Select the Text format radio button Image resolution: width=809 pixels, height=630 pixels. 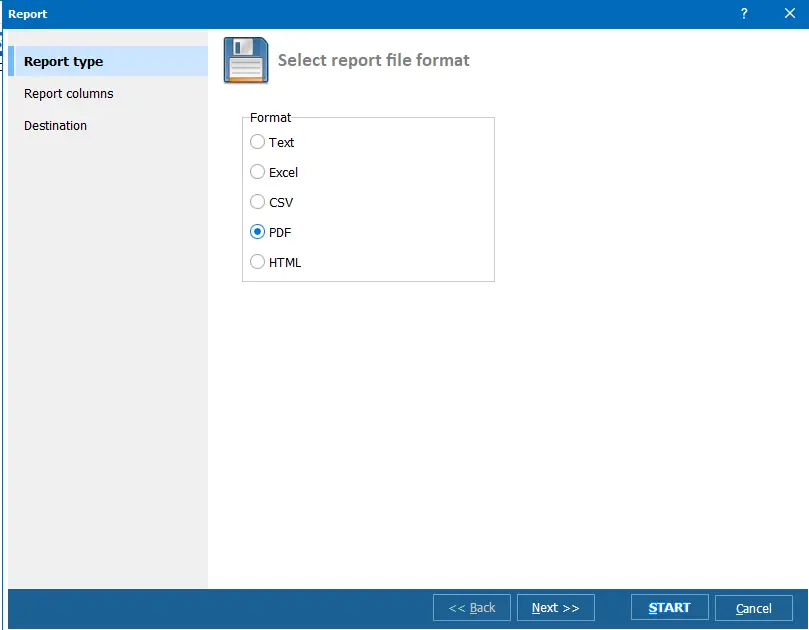(x=258, y=142)
